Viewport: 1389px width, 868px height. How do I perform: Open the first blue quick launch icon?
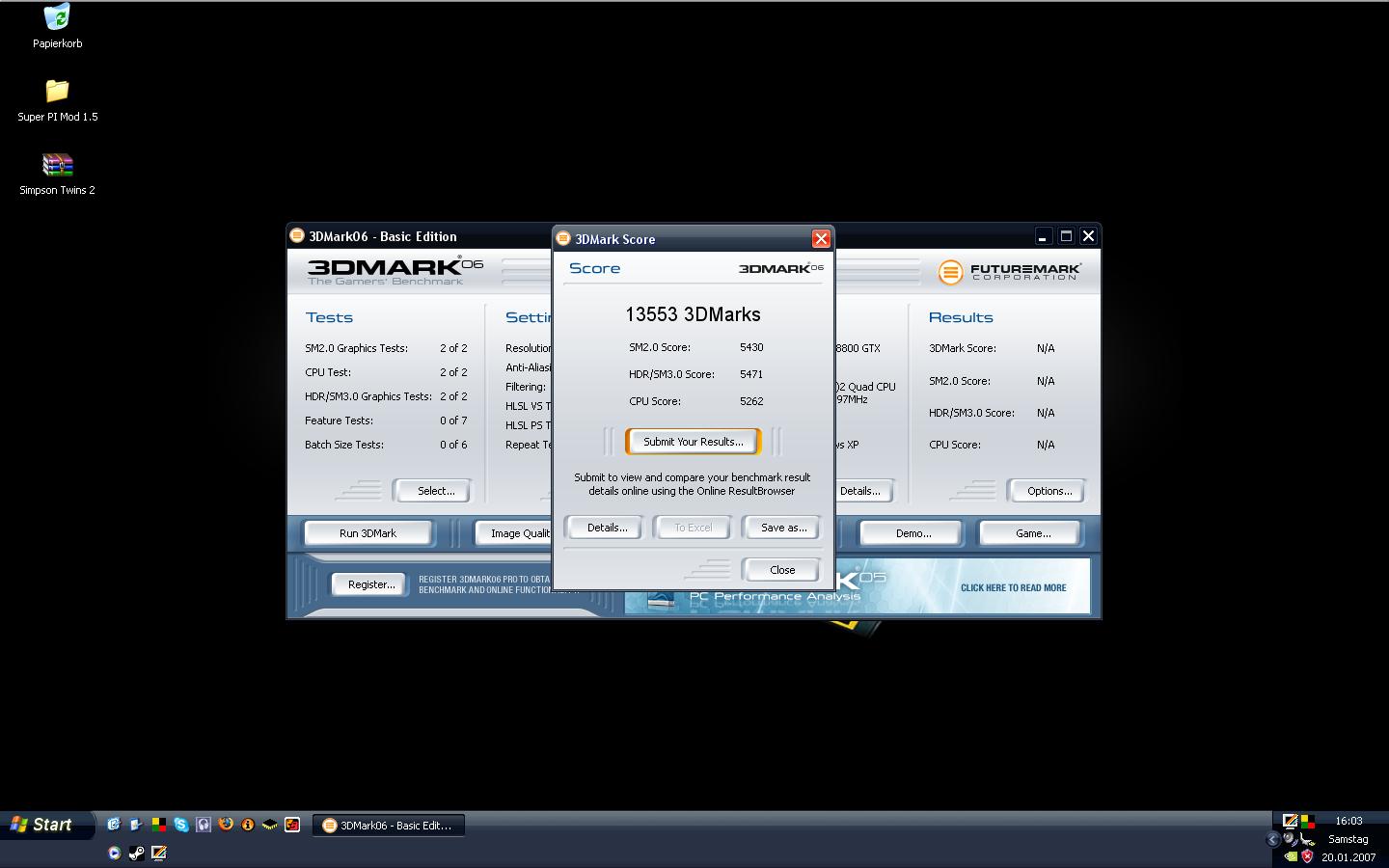point(114,825)
